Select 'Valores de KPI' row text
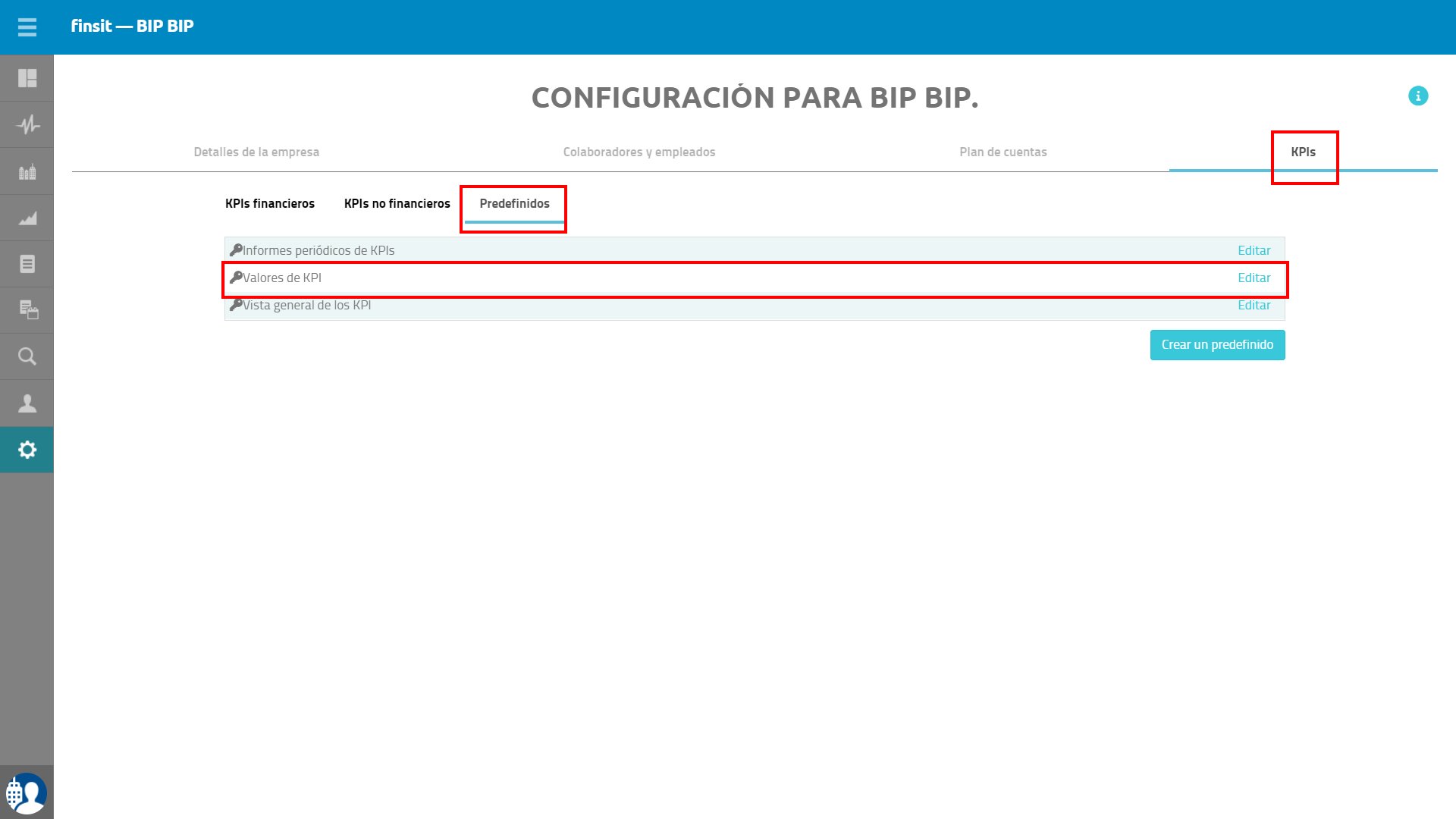1456x819 pixels. click(282, 278)
